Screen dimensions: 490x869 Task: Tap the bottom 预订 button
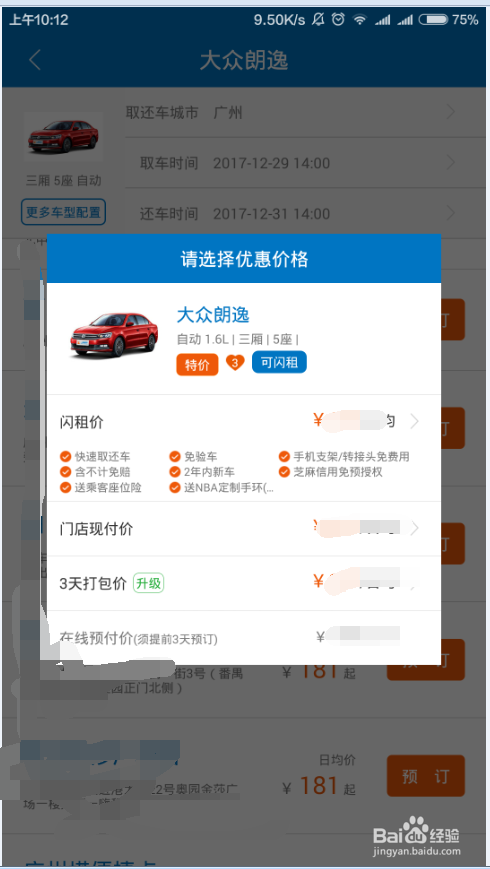coord(426,776)
